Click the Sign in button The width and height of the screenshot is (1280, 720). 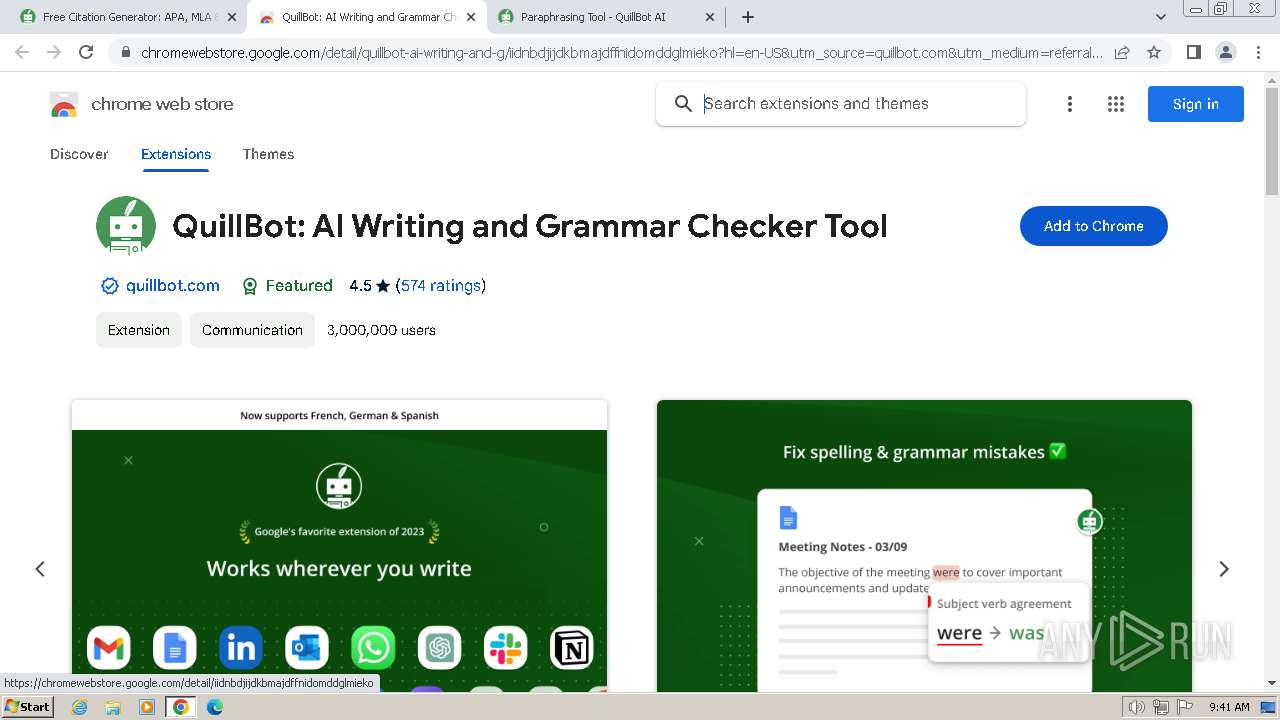click(1196, 104)
